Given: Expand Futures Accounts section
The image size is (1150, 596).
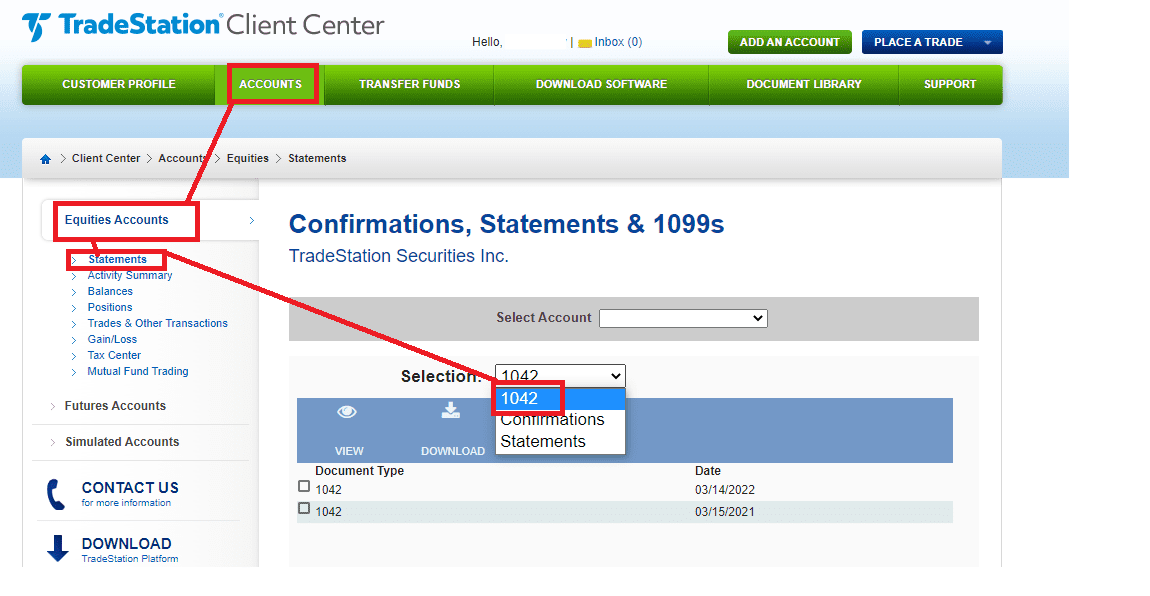Looking at the screenshot, I should (x=115, y=406).
